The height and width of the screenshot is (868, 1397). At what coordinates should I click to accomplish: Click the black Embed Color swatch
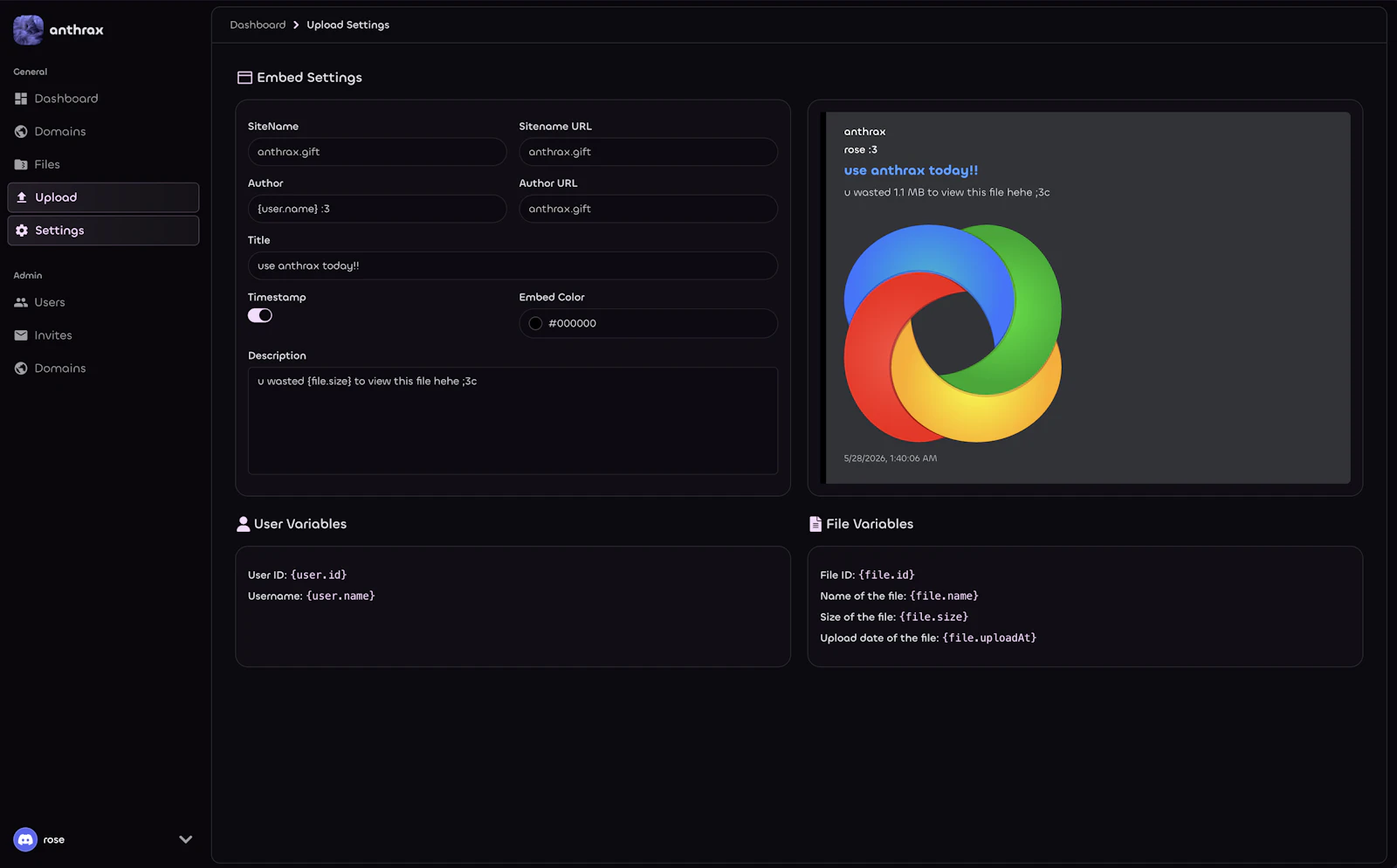(x=535, y=323)
